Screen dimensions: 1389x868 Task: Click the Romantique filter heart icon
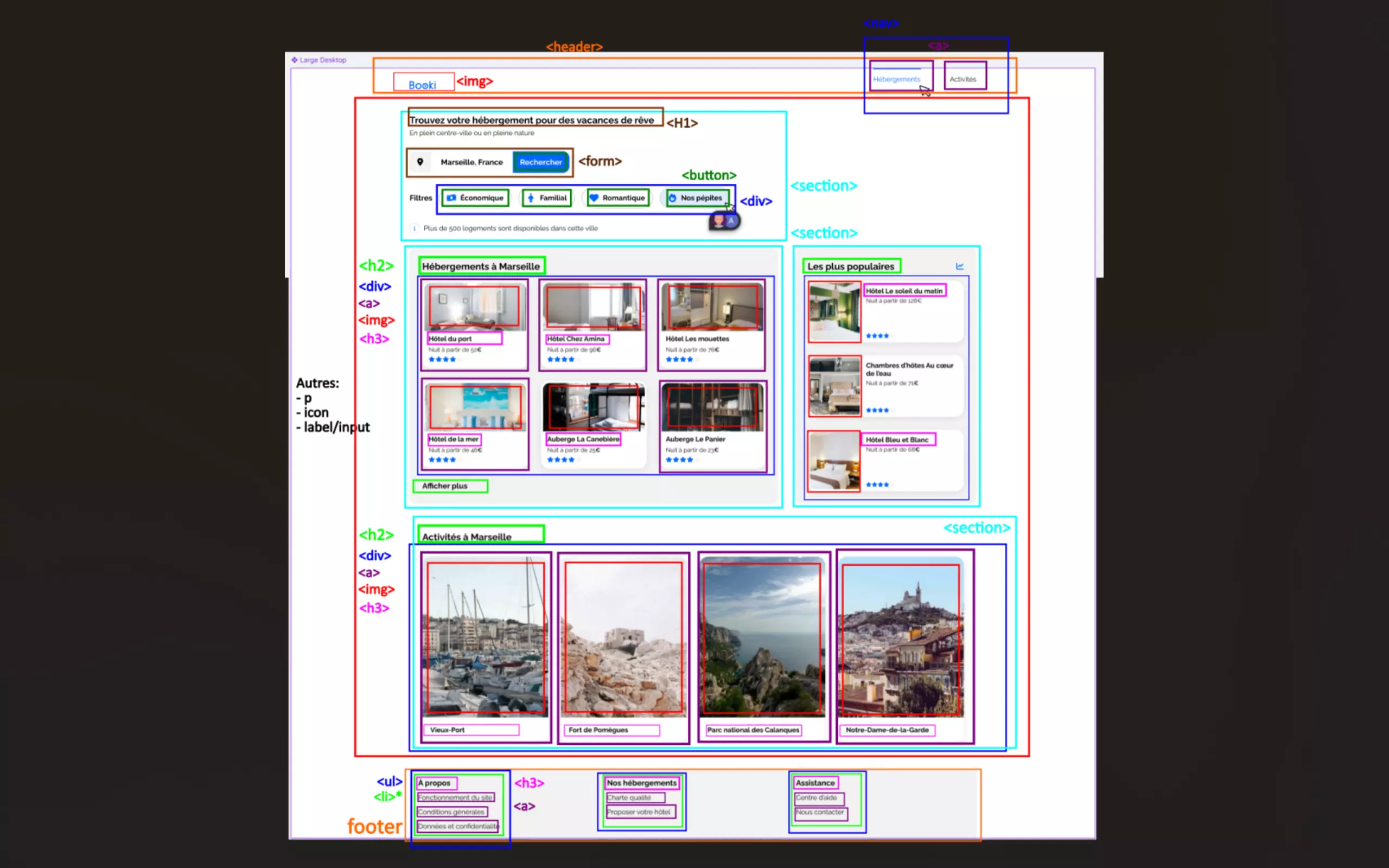pyautogui.click(x=594, y=197)
